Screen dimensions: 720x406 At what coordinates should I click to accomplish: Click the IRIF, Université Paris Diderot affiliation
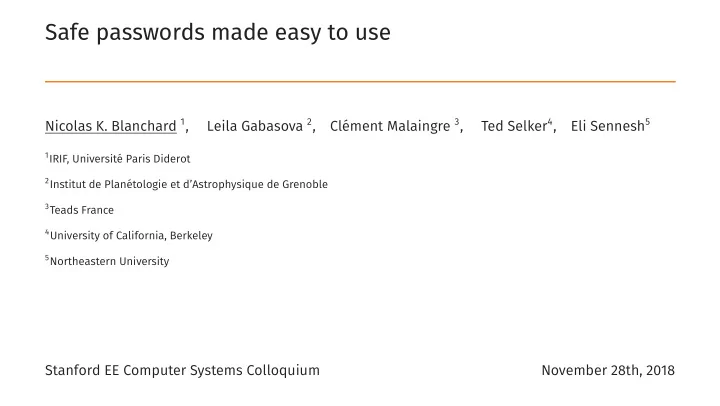118,158
